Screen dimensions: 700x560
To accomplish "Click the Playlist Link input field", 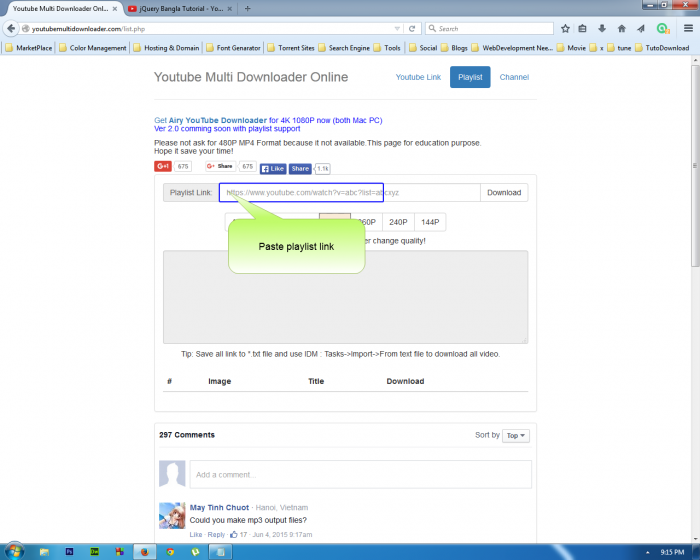I will 350,192.
